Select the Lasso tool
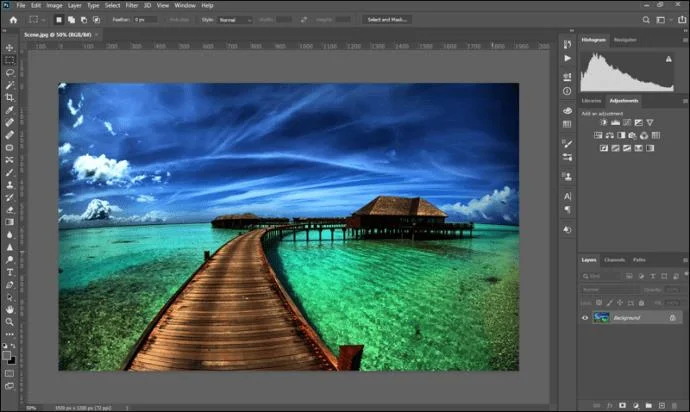The width and height of the screenshot is (690, 412). pos(10,72)
